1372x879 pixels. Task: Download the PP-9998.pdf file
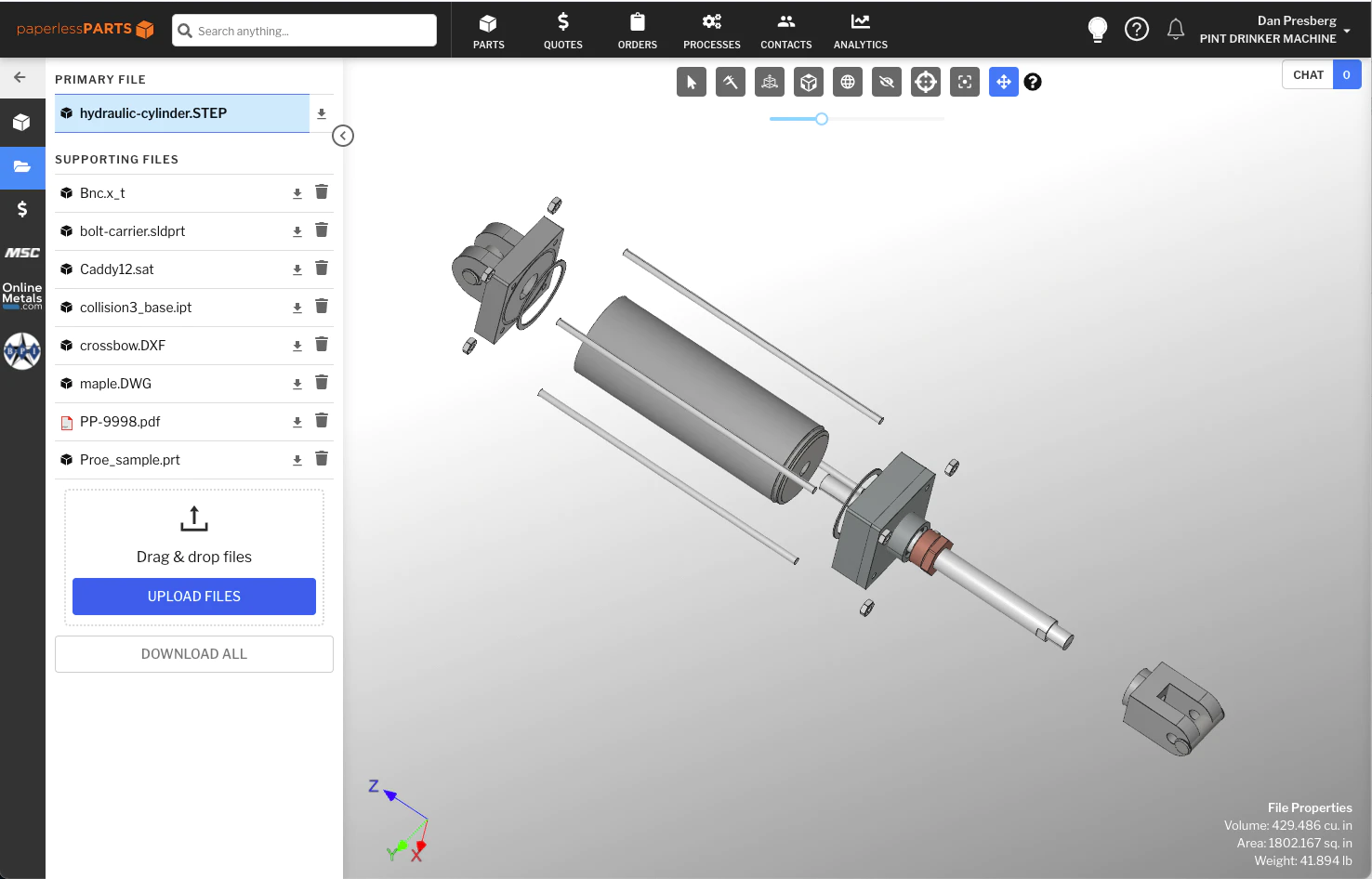(297, 422)
